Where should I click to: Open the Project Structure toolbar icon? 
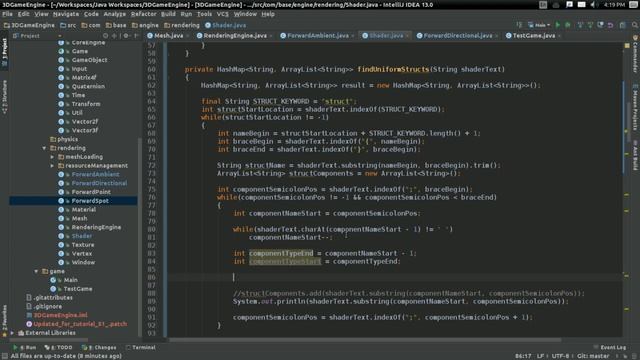coord(622,25)
